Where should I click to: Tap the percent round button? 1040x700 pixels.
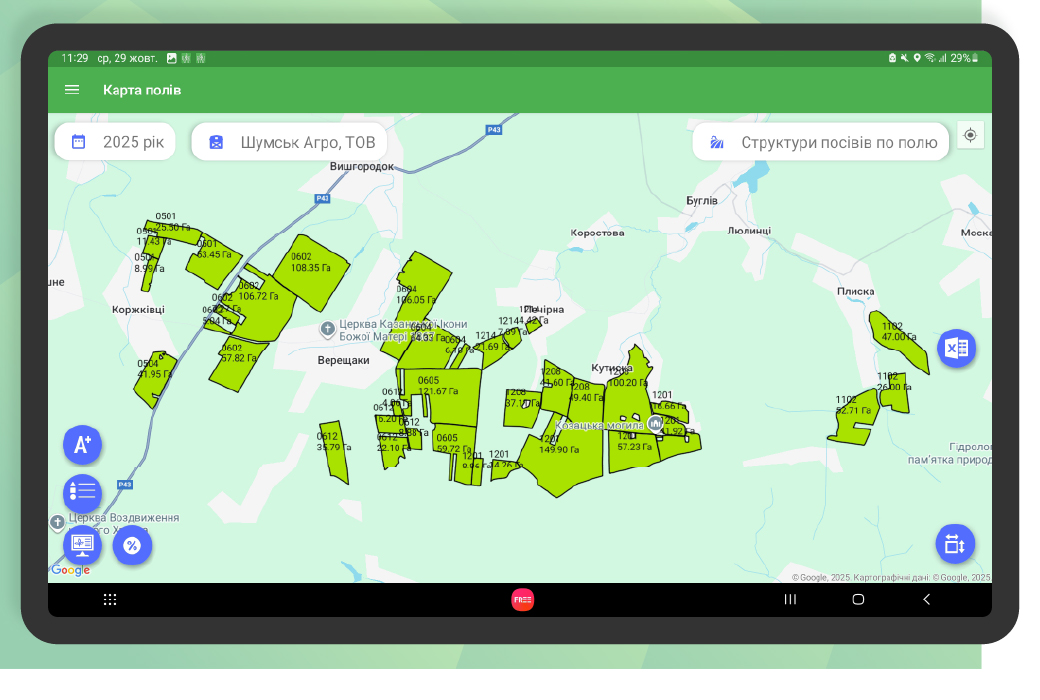point(132,545)
